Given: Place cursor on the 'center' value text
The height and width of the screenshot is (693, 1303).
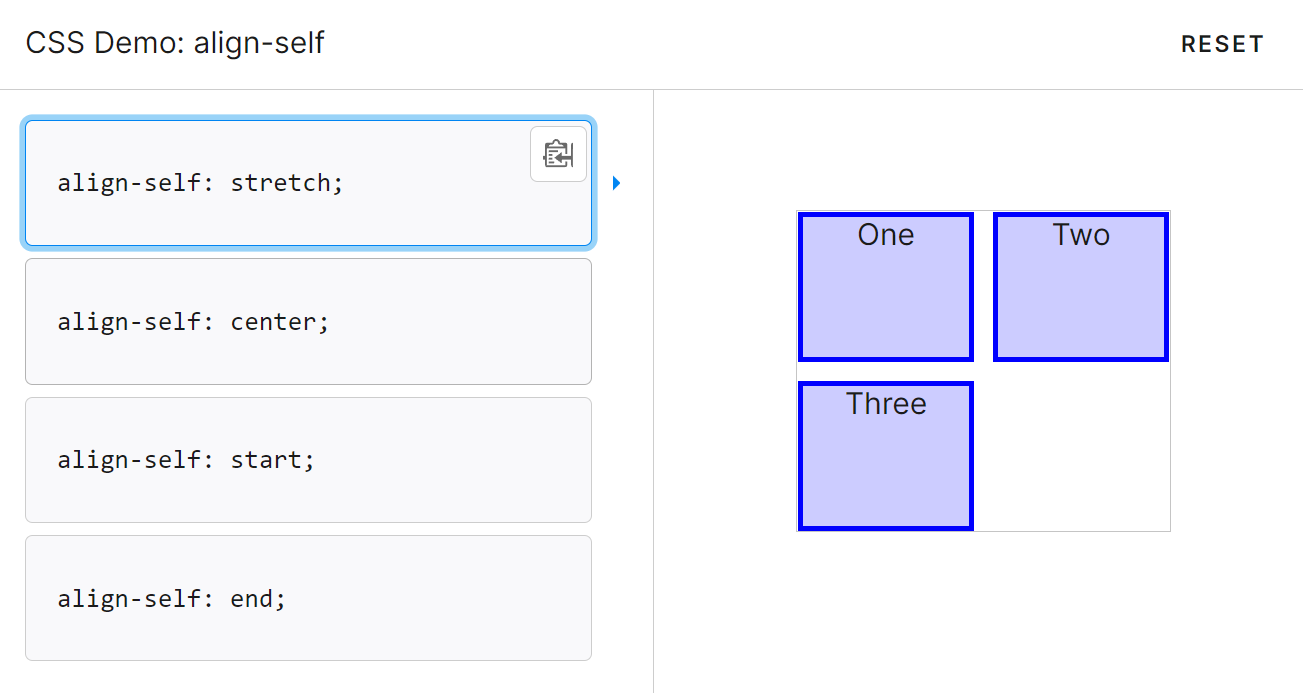Looking at the screenshot, I should point(274,322).
